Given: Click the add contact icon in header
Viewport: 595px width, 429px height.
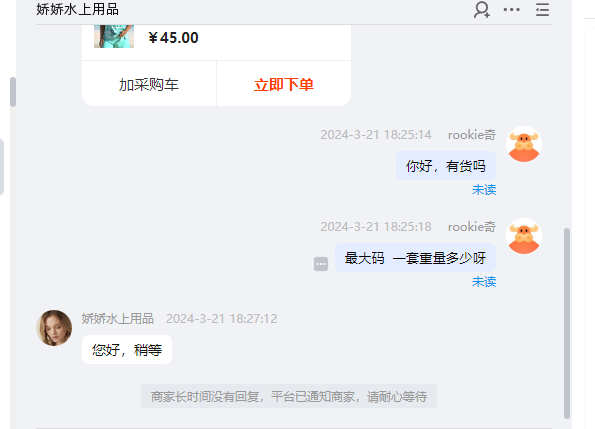Looking at the screenshot, I should (x=482, y=9).
